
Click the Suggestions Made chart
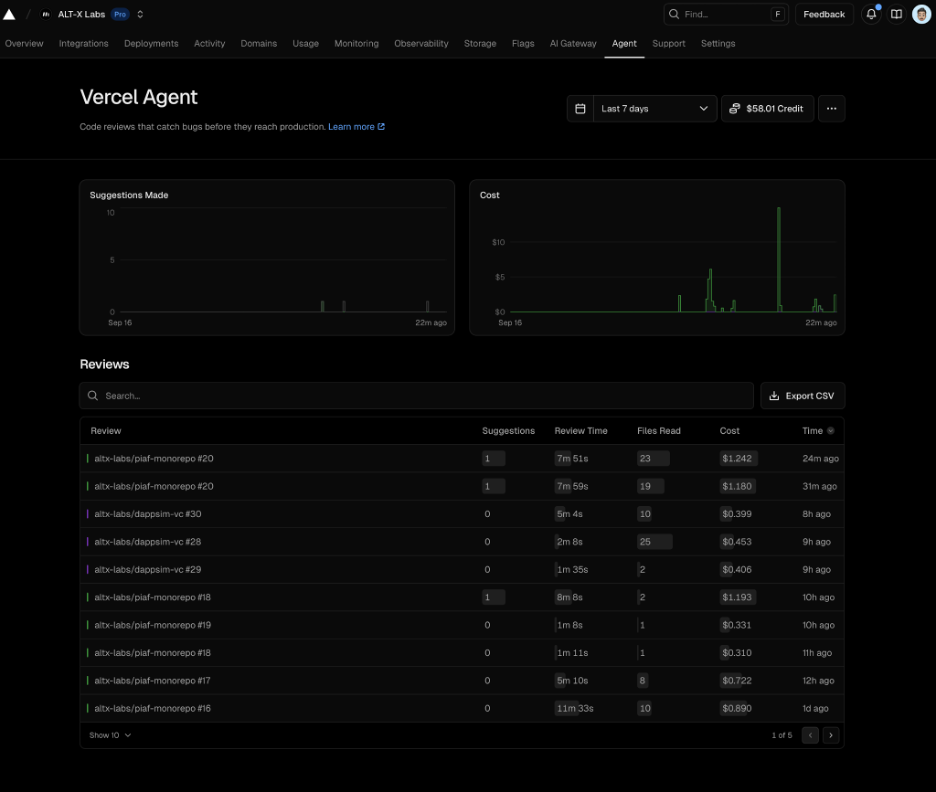[267, 257]
